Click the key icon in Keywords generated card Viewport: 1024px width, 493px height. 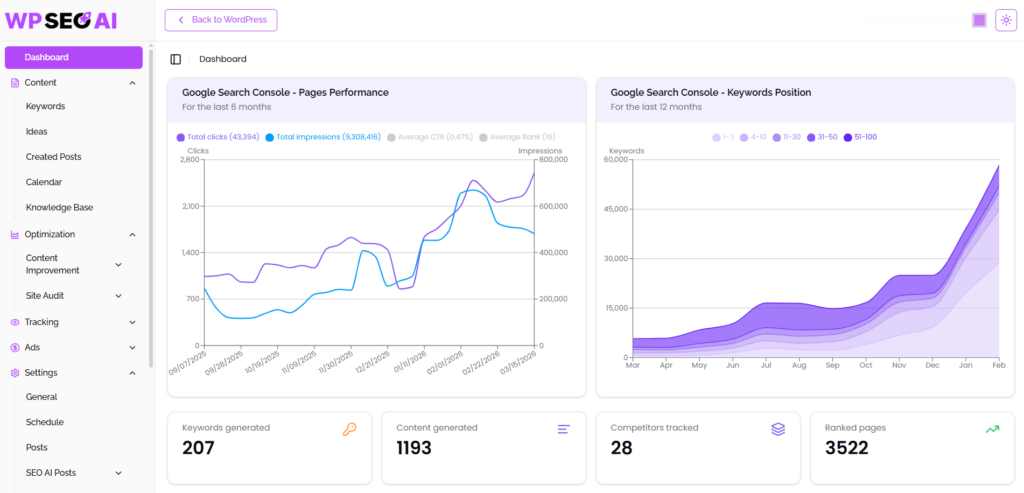pyautogui.click(x=349, y=429)
